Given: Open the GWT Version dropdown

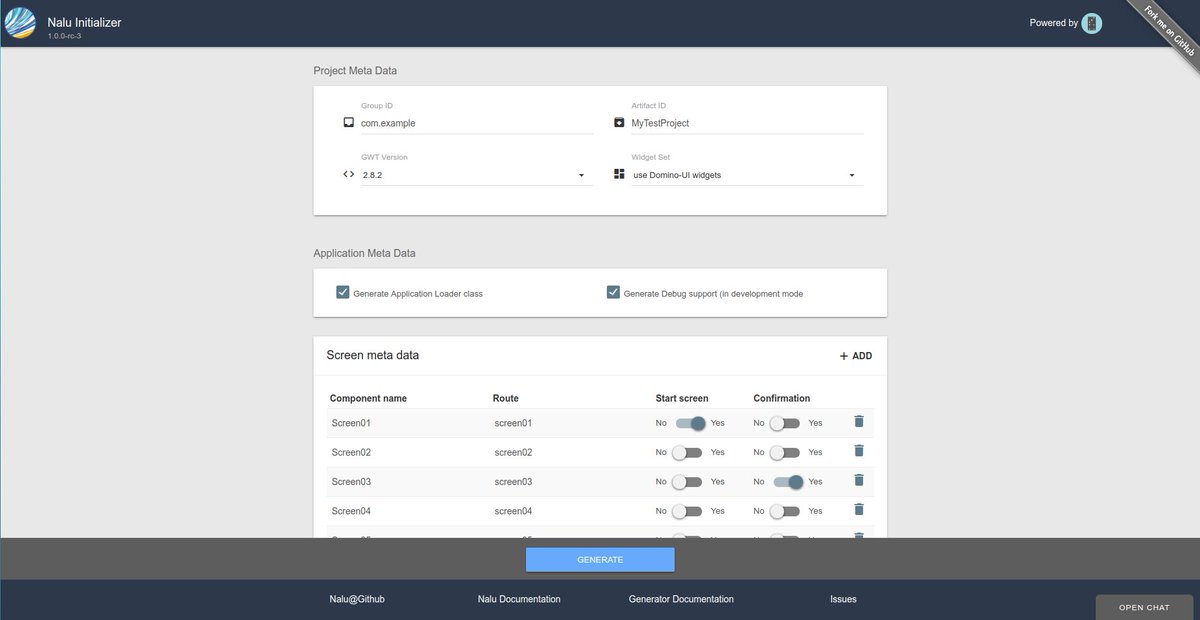Looking at the screenshot, I should click(476, 175).
